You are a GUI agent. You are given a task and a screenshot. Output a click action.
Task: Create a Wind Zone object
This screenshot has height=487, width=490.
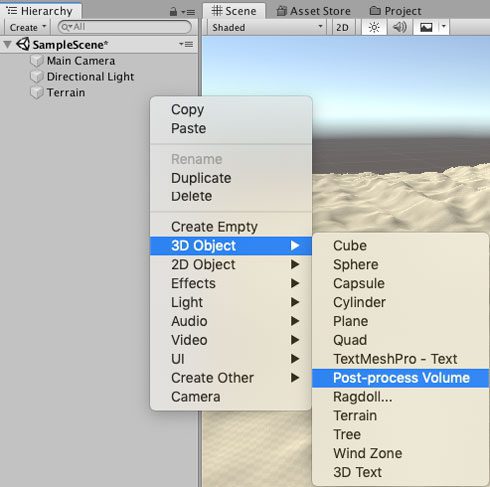coord(400,453)
